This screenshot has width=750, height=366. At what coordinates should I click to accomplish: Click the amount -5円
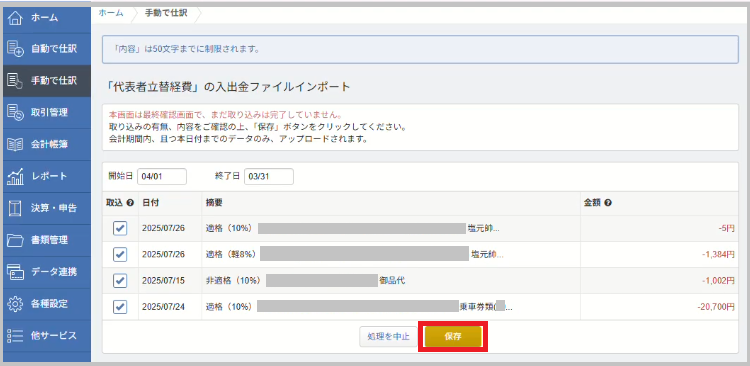pos(726,229)
